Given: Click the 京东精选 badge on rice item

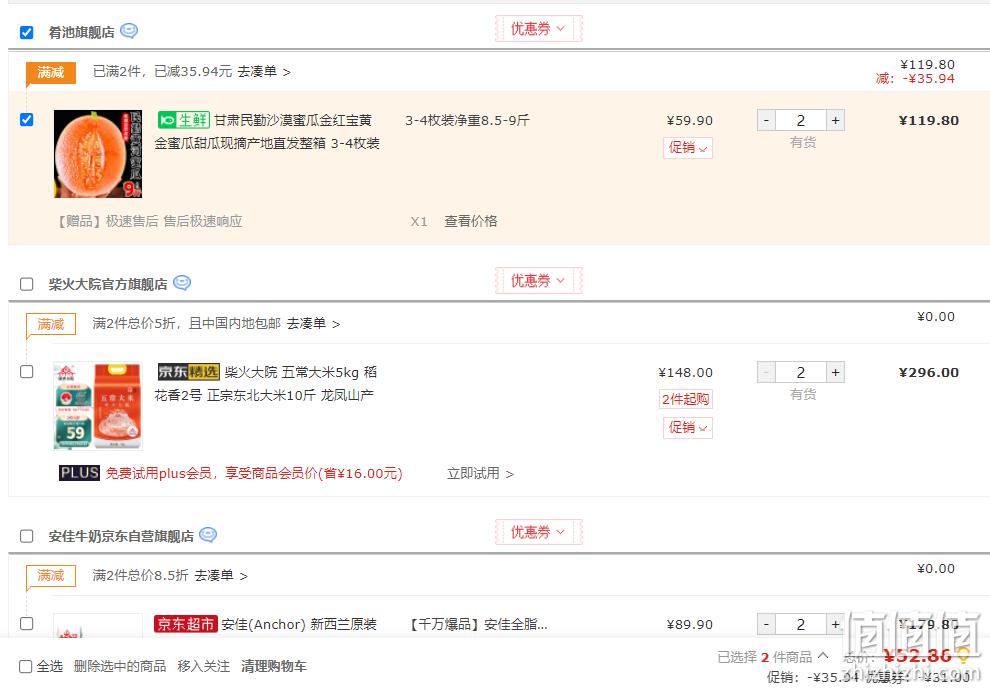Looking at the screenshot, I should (x=188, y=372).
